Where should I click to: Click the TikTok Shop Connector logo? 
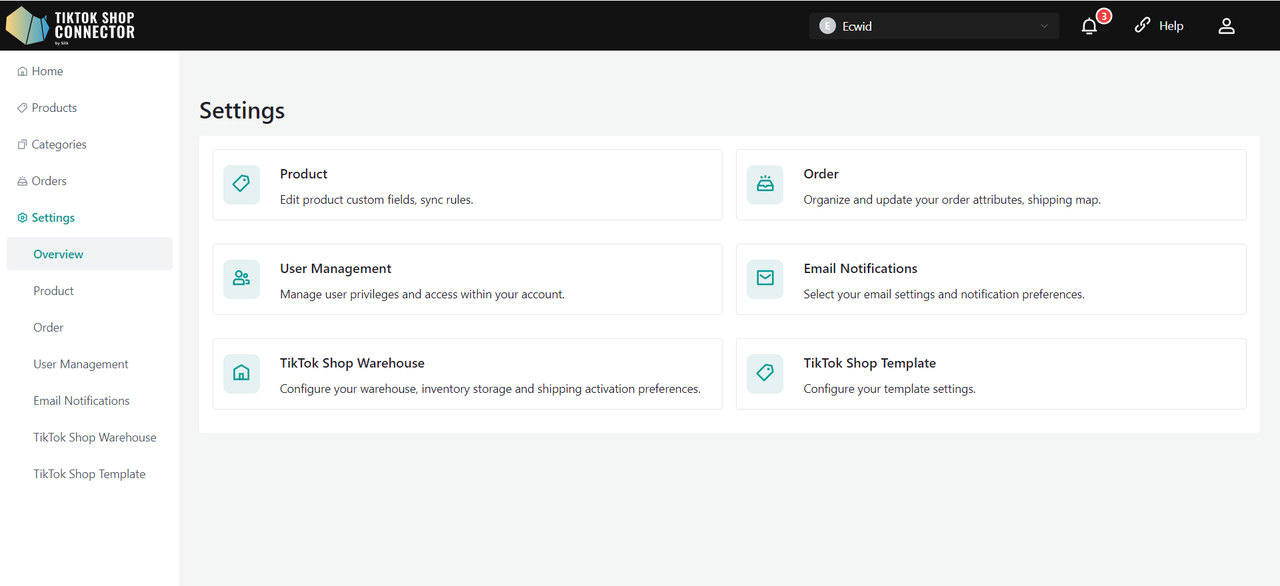(x=70, y=26)
